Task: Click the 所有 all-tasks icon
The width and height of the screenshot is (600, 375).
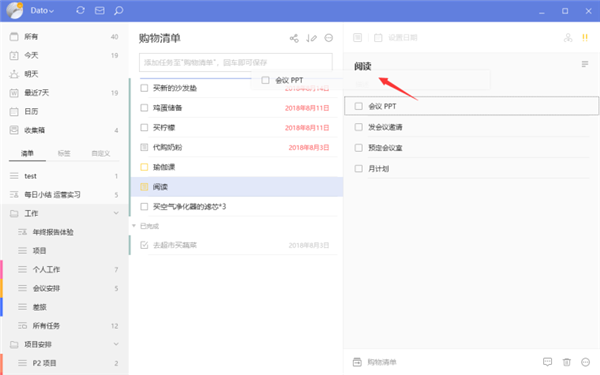Action: coord(14,37)
